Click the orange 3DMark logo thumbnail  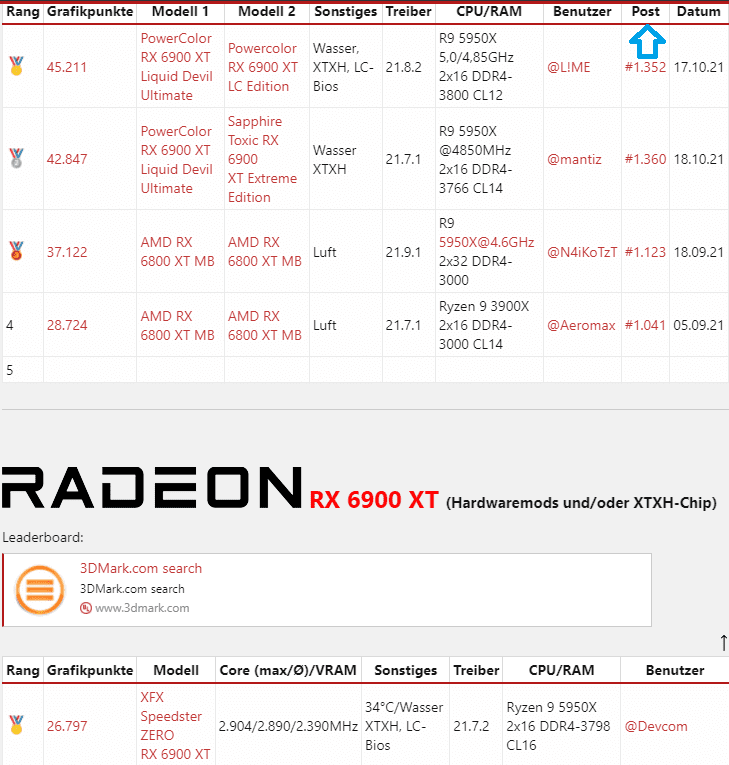click(x=40, y=589)
